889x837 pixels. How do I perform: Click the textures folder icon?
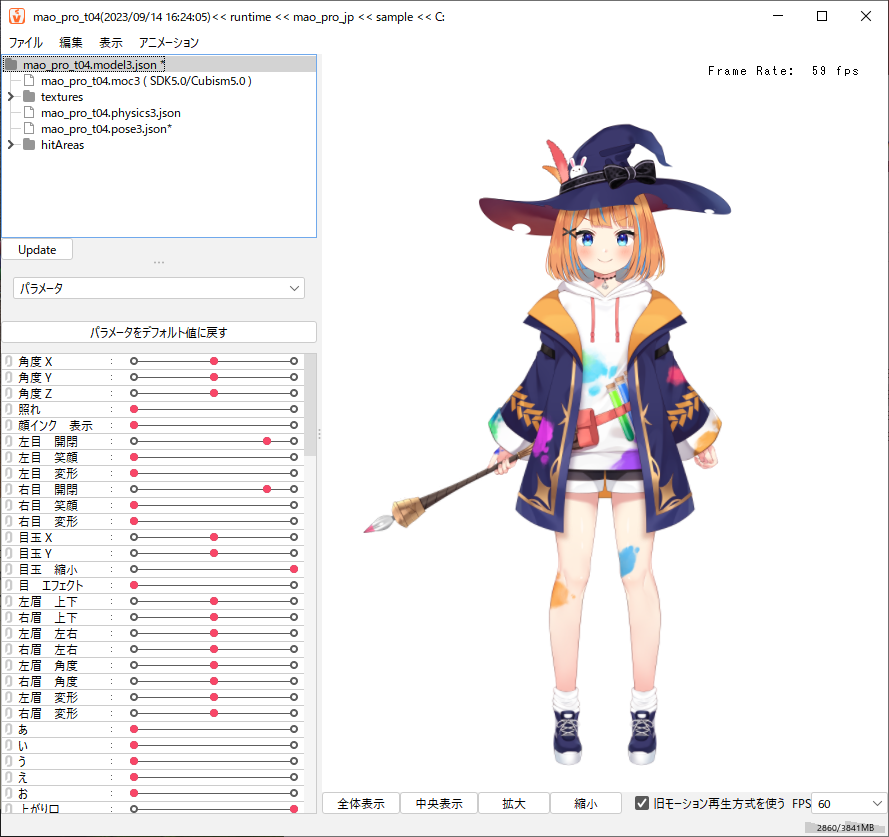(x=29, y=97)
